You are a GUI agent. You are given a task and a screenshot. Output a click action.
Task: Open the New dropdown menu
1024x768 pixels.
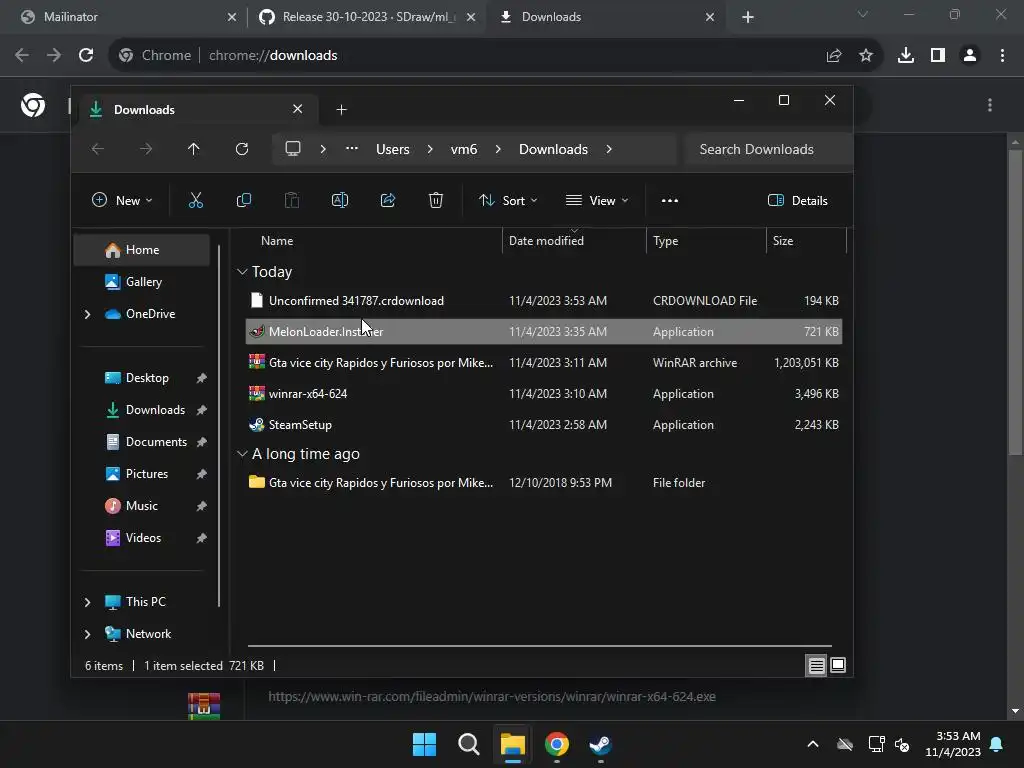click(x=122, y=200)
